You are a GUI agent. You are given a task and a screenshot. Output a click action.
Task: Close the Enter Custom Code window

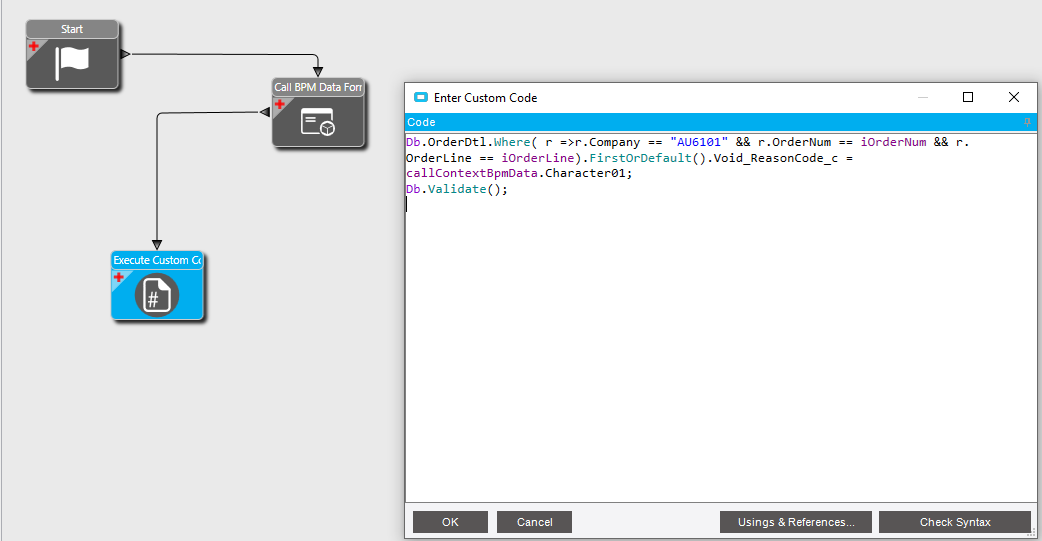point(1013,97)
